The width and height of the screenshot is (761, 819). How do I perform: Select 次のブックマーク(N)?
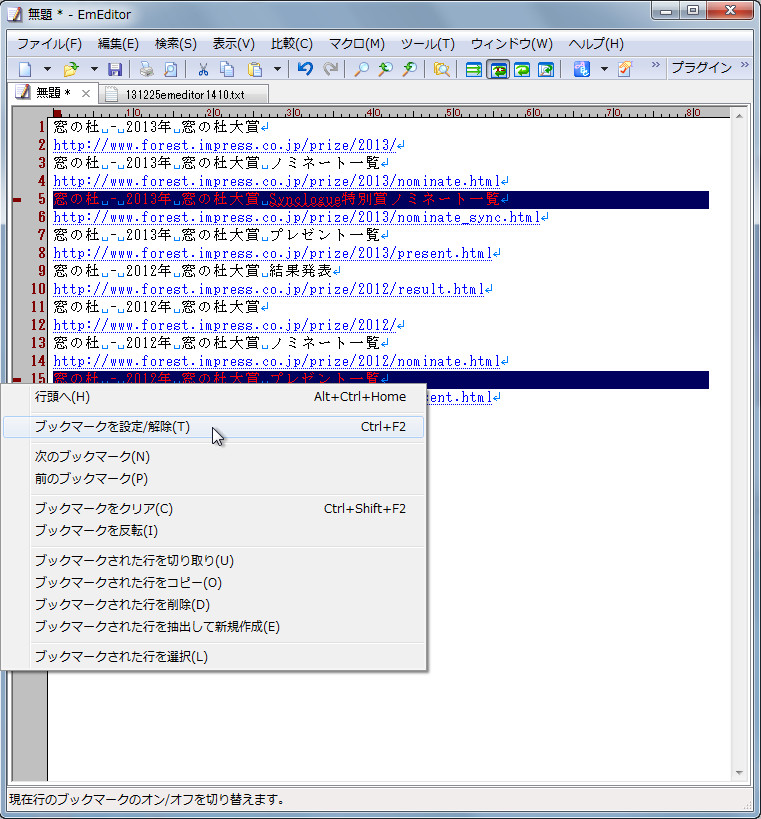(x=214, y=457)
